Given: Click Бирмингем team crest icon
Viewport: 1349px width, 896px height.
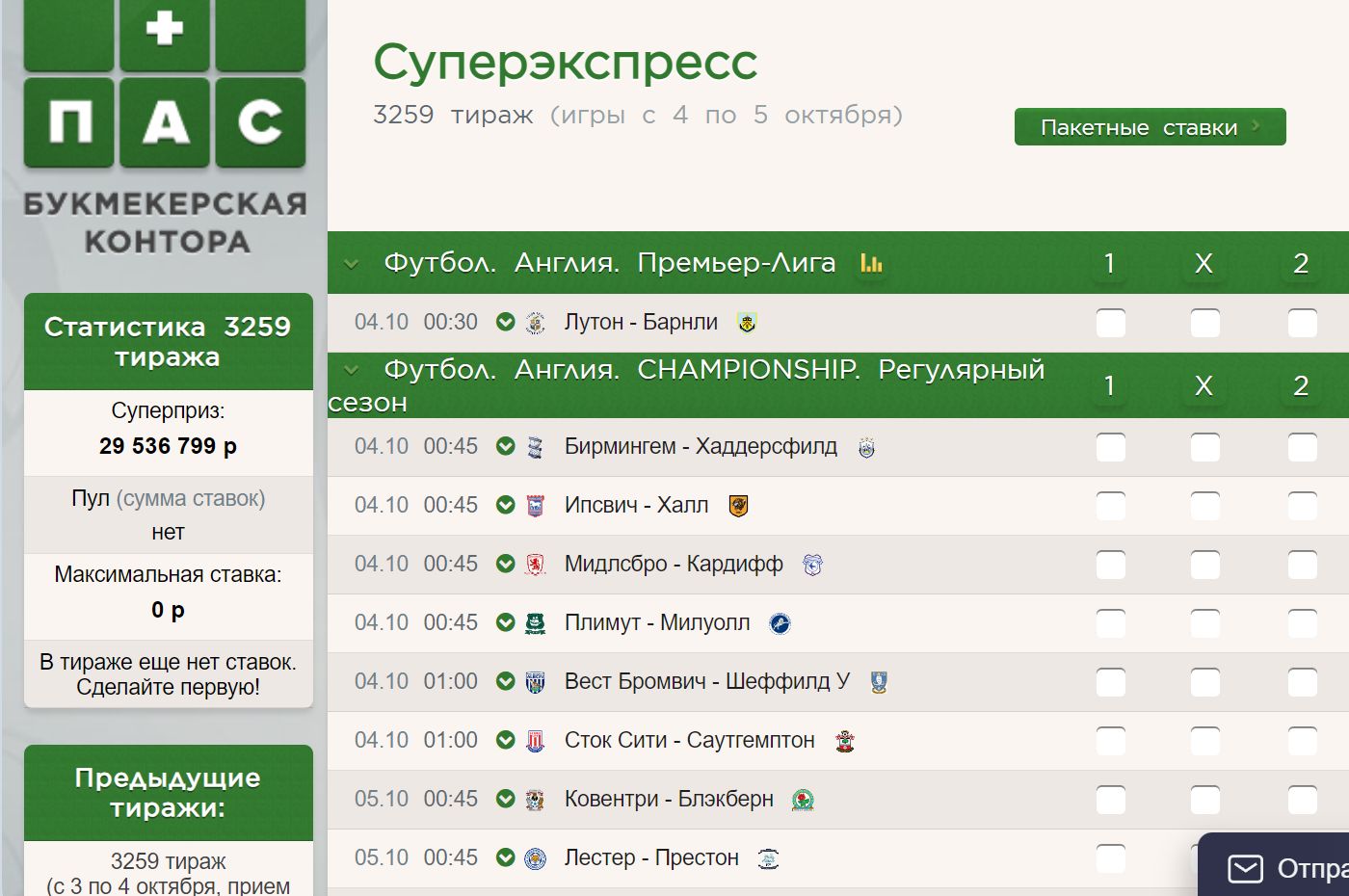Looking at the screenshot, I should pyautogui.click(x=536, y=447).
